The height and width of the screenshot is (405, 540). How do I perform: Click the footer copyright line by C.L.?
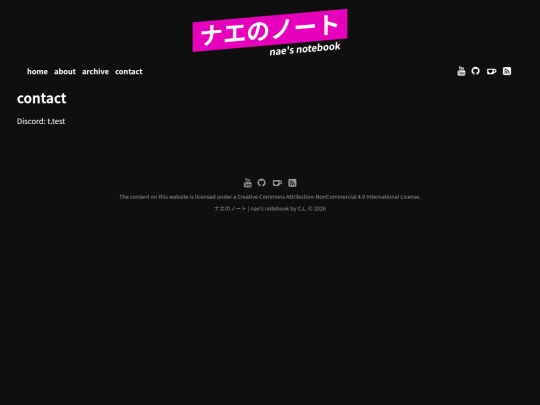click(270, 209)
